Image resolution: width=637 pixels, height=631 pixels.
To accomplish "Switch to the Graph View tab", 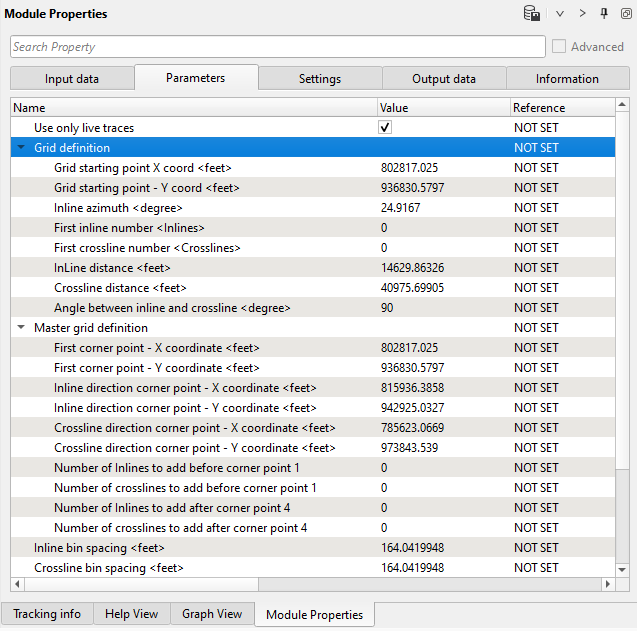I will coord(211,614).
